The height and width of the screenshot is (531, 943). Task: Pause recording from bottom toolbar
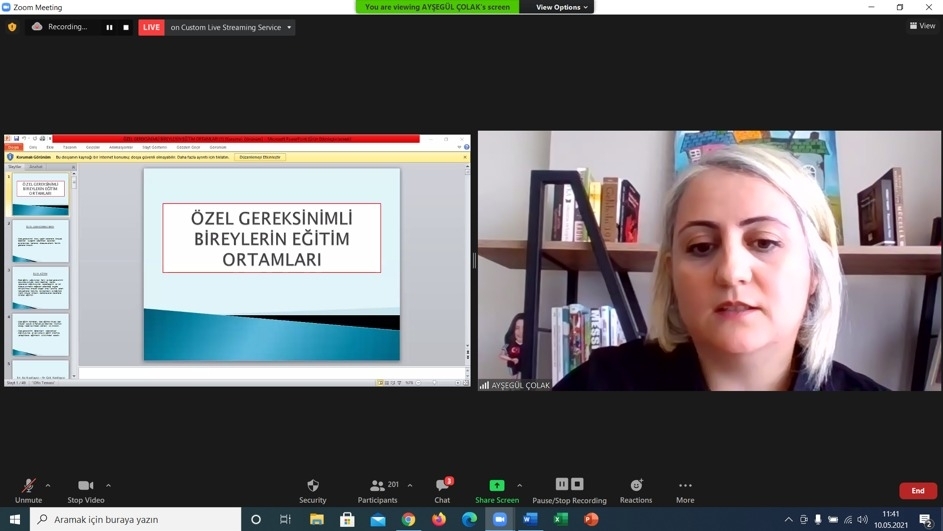point(562,484)
